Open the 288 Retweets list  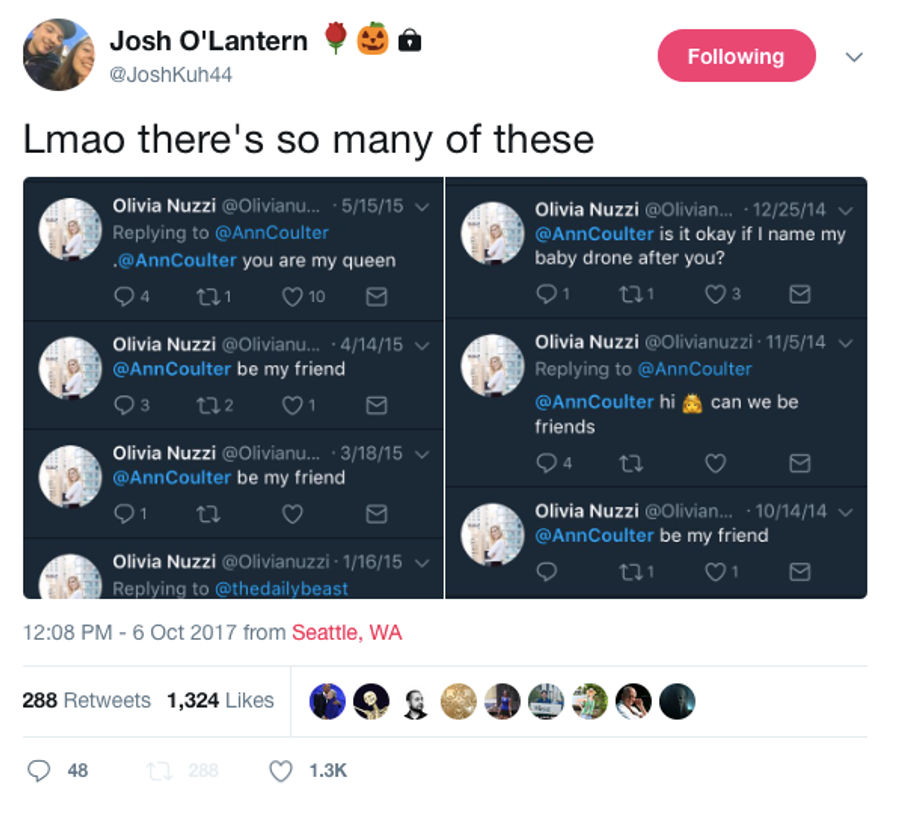[87, 700]
